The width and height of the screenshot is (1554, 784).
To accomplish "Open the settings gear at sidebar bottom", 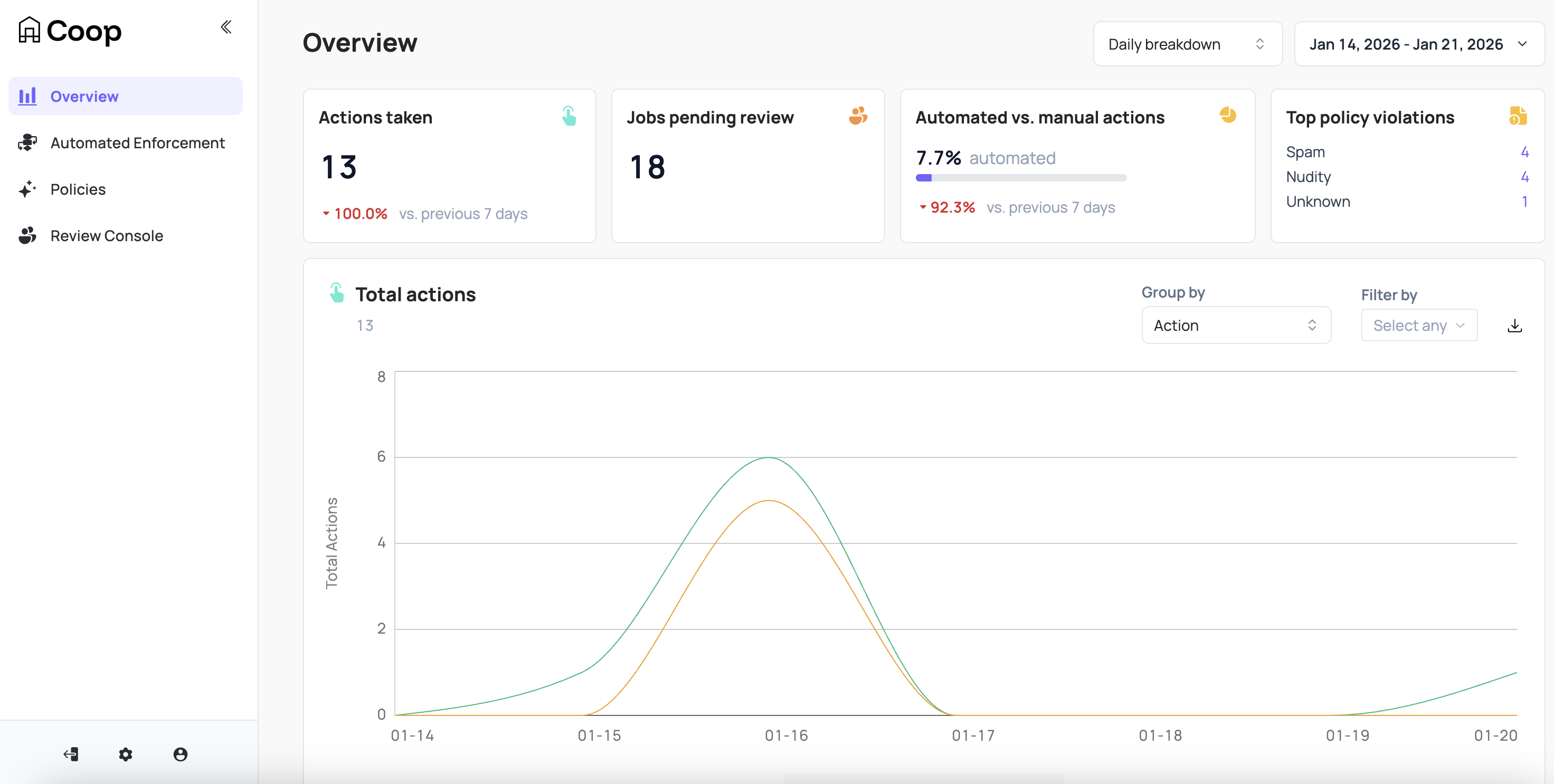I will (126, 754).
